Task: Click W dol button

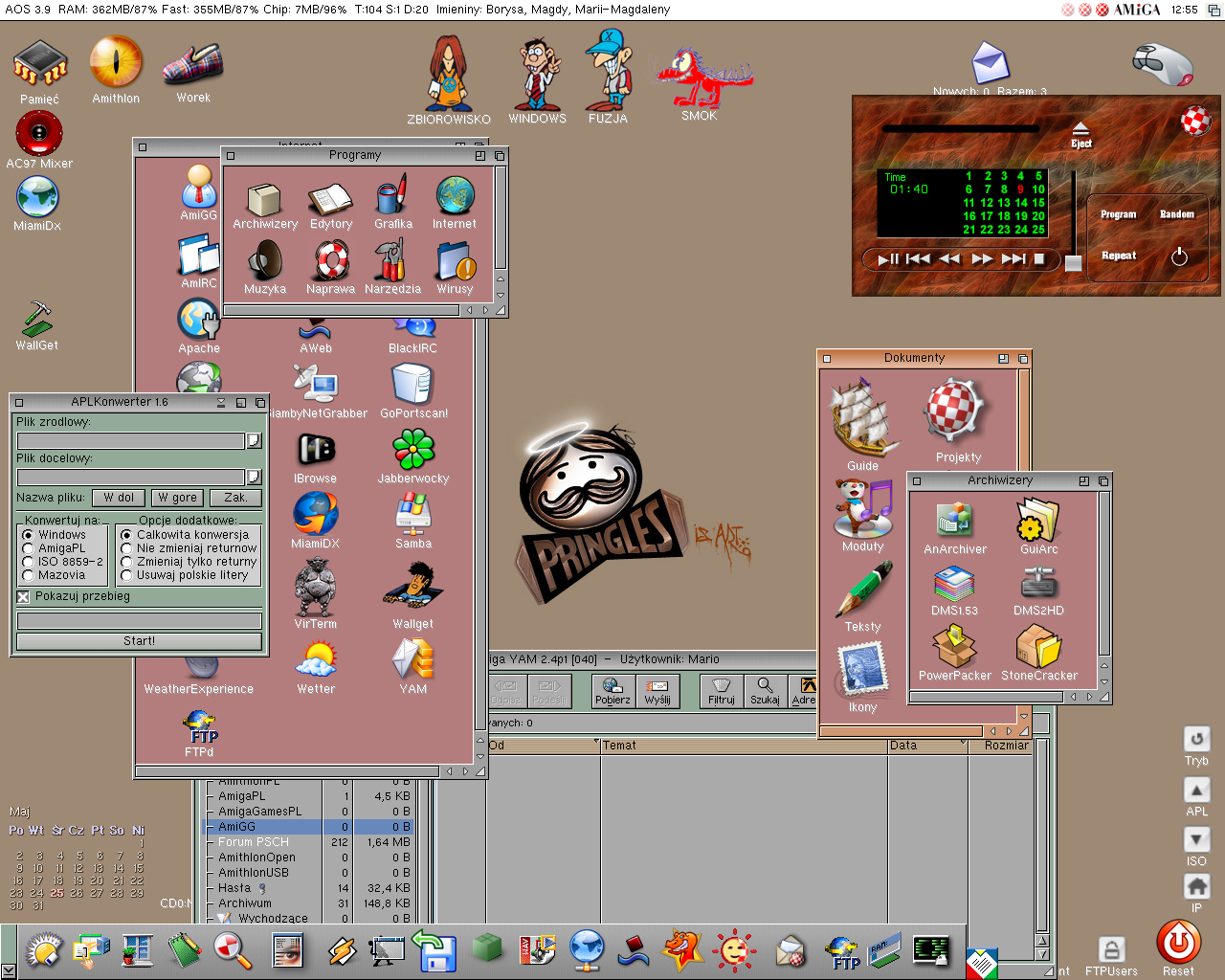Action: tap(119, 498)
